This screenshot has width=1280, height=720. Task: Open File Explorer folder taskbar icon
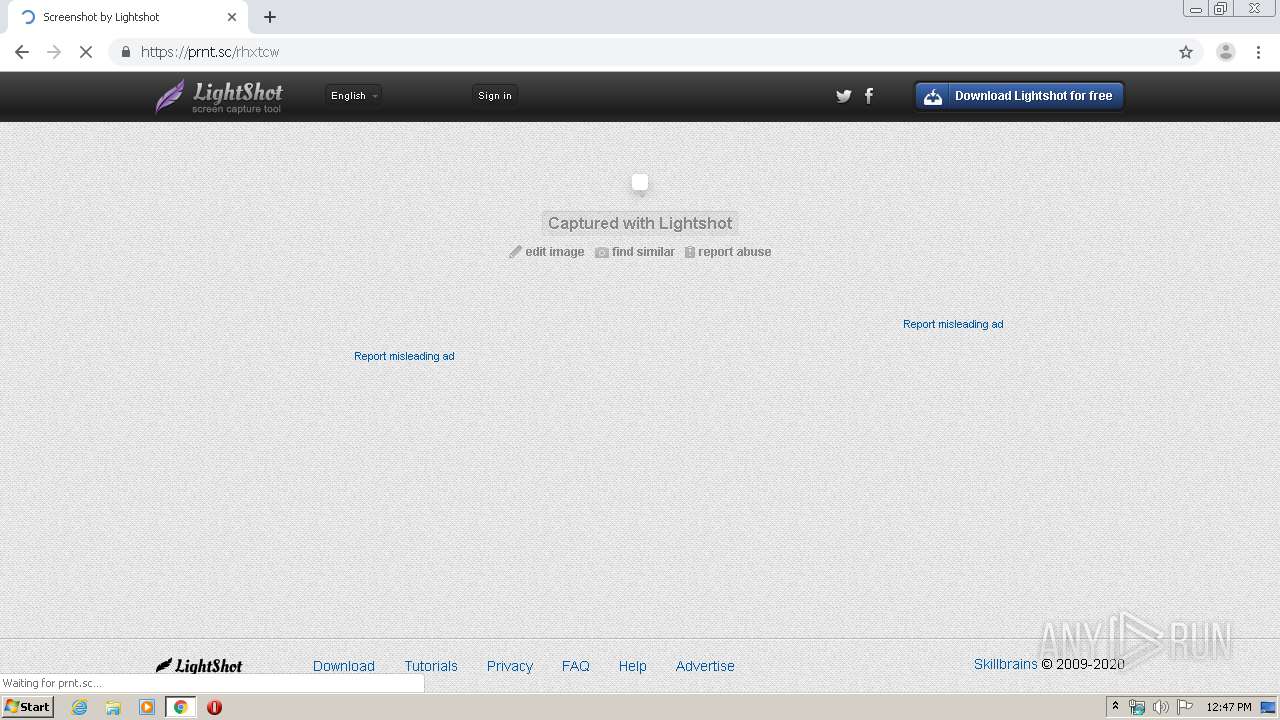pos(113,707)
